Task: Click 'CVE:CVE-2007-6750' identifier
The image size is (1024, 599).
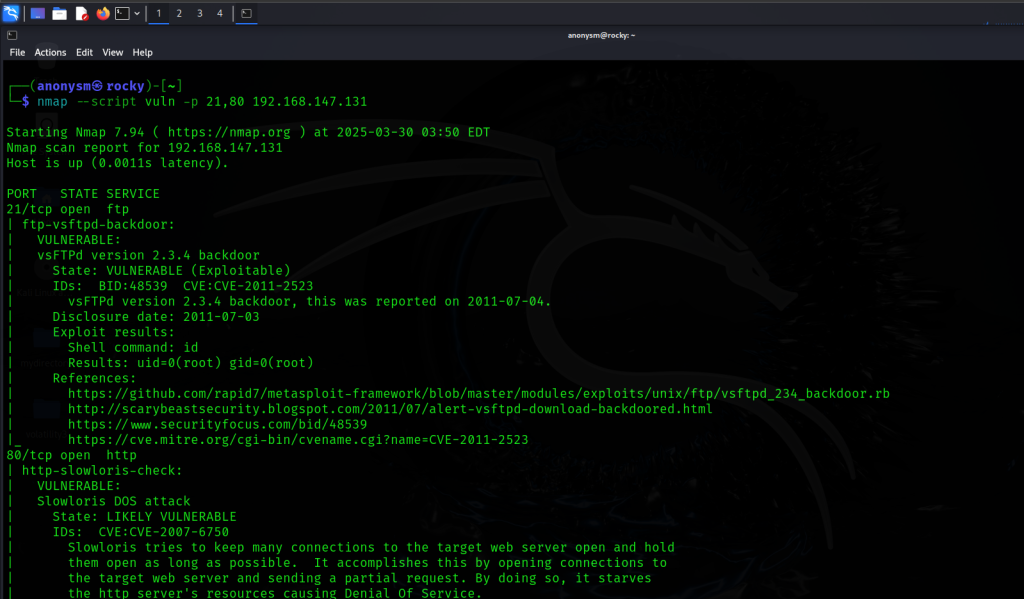Action: pyautogui.click(x=164, y=532)
